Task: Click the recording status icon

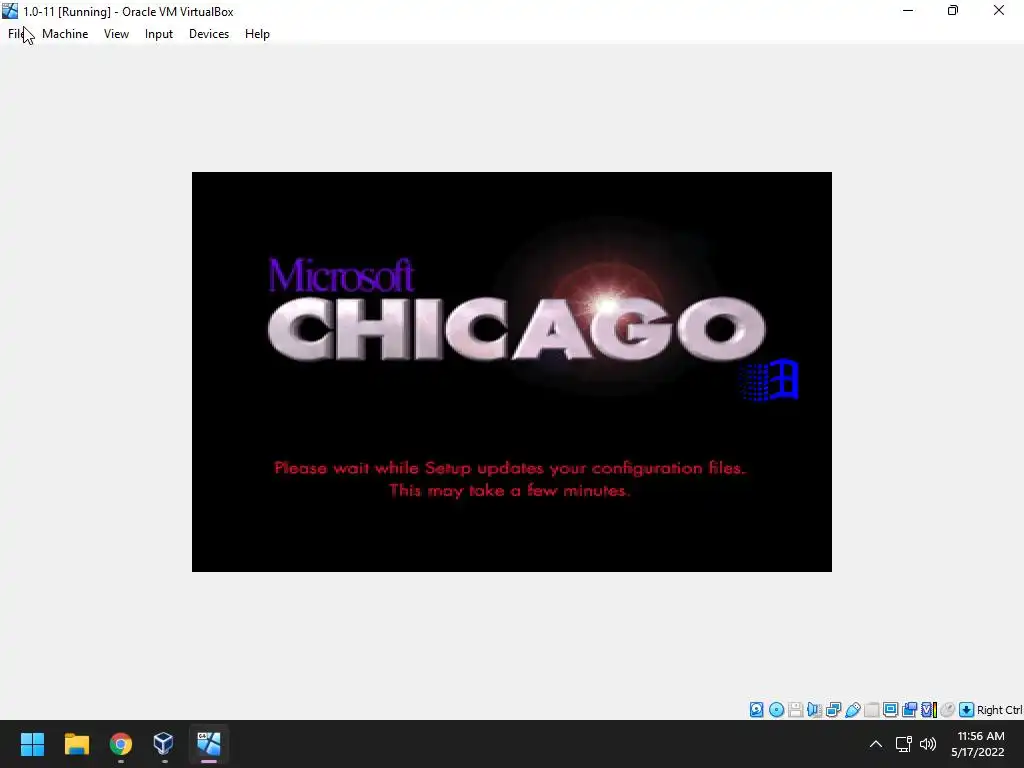Action: (909, 710)
